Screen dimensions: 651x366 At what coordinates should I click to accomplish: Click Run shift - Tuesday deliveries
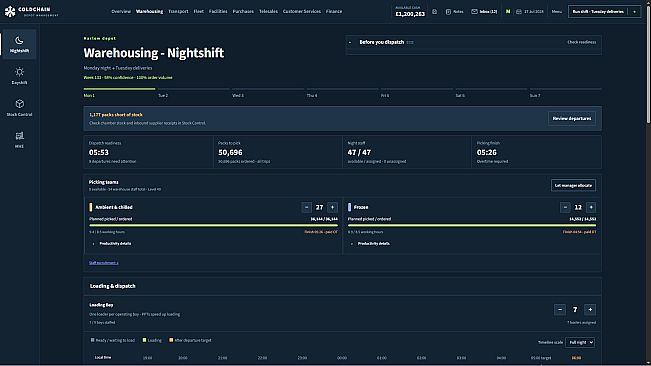tap(598, 12)
